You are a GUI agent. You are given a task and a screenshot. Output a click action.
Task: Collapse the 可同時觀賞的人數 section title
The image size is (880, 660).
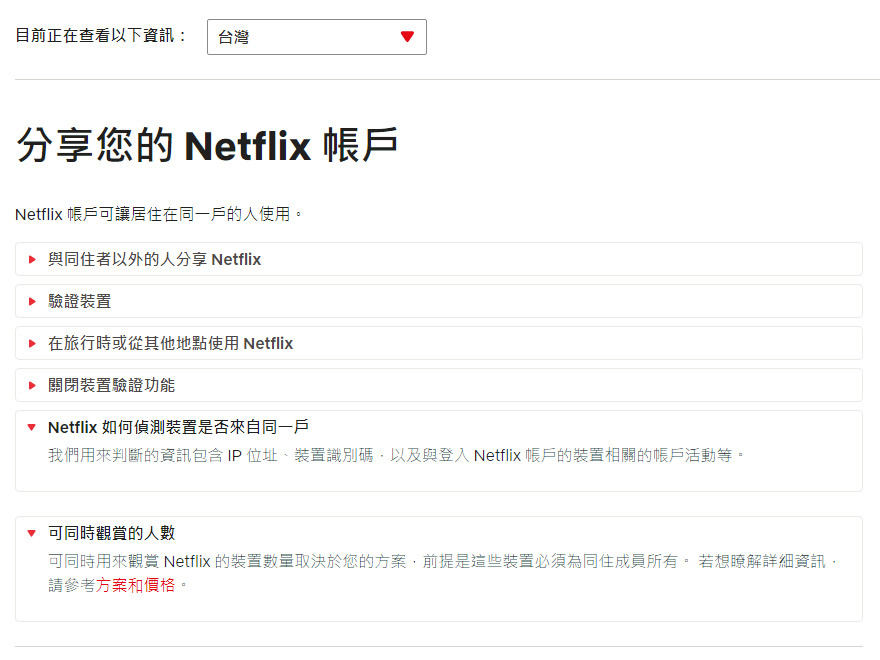click(111, 533)
